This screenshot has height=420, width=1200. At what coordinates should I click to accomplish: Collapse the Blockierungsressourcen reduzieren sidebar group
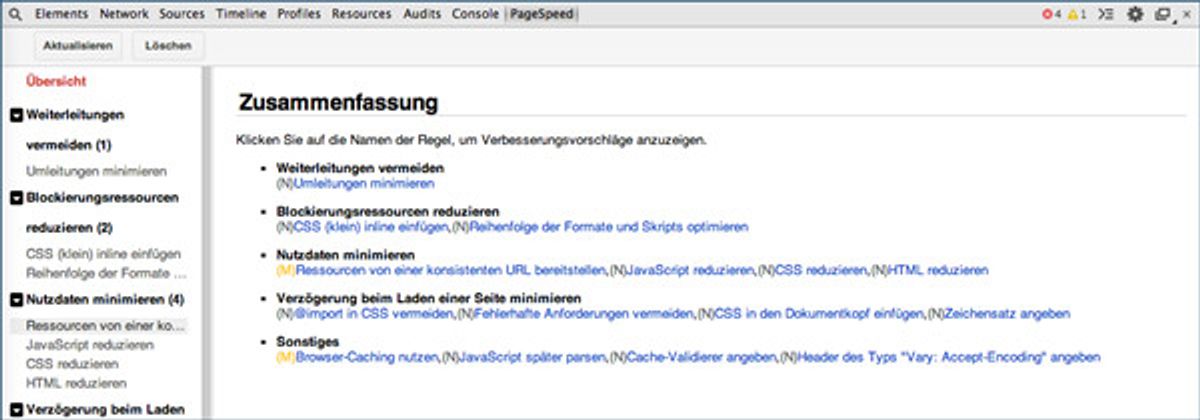tap(16, 198)
